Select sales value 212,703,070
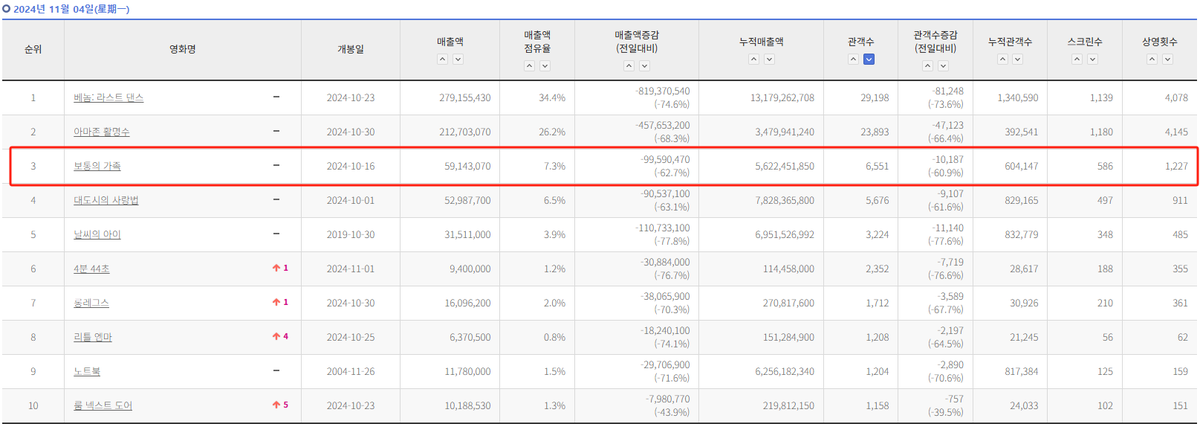Viewport: 1200px width, 424px height. coord(465,132)
